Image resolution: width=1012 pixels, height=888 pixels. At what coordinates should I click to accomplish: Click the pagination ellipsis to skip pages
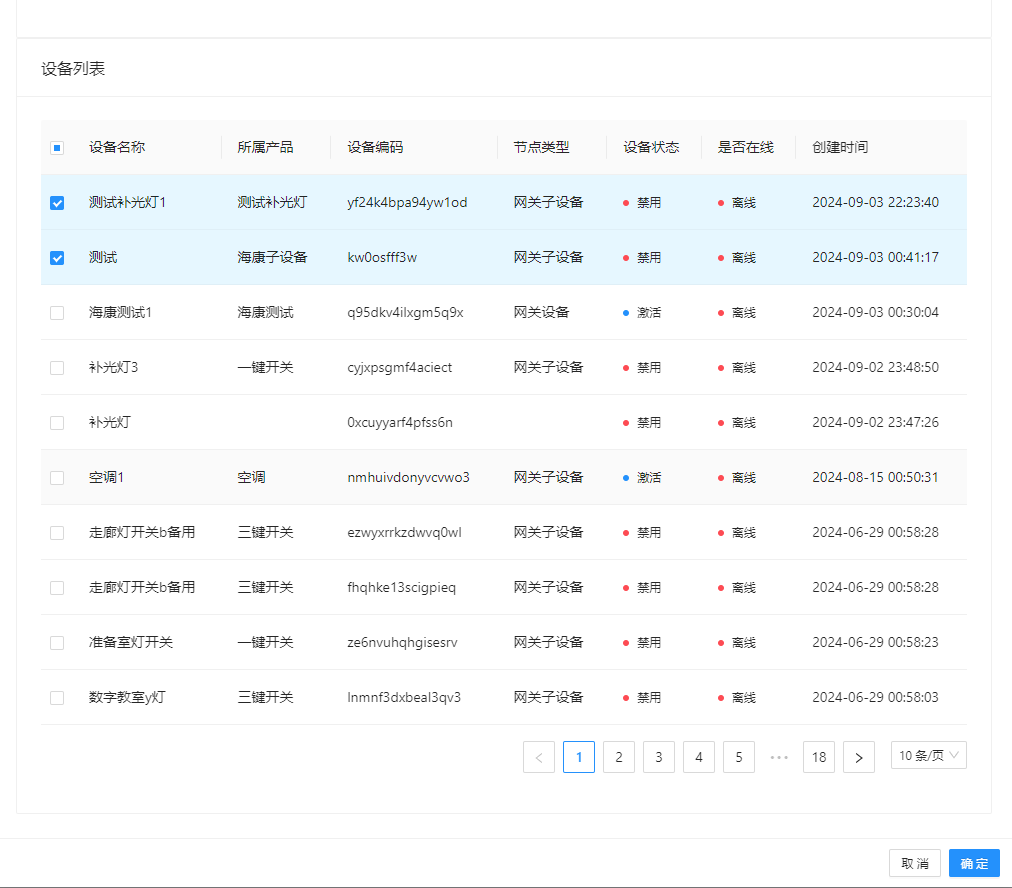point(779,757)
